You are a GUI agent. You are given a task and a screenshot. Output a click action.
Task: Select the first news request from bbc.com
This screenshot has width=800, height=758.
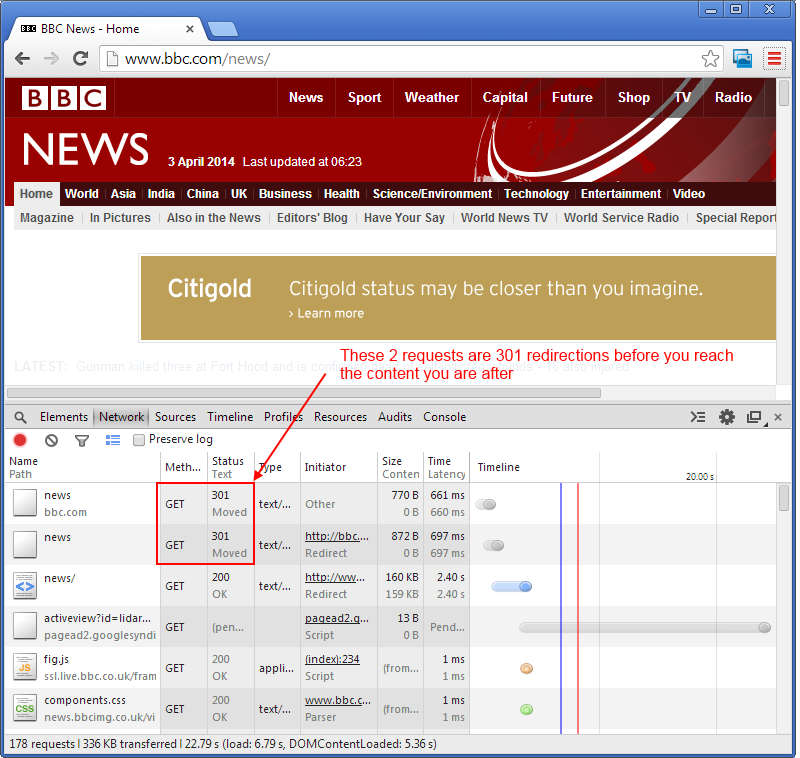tap(390, 504)
